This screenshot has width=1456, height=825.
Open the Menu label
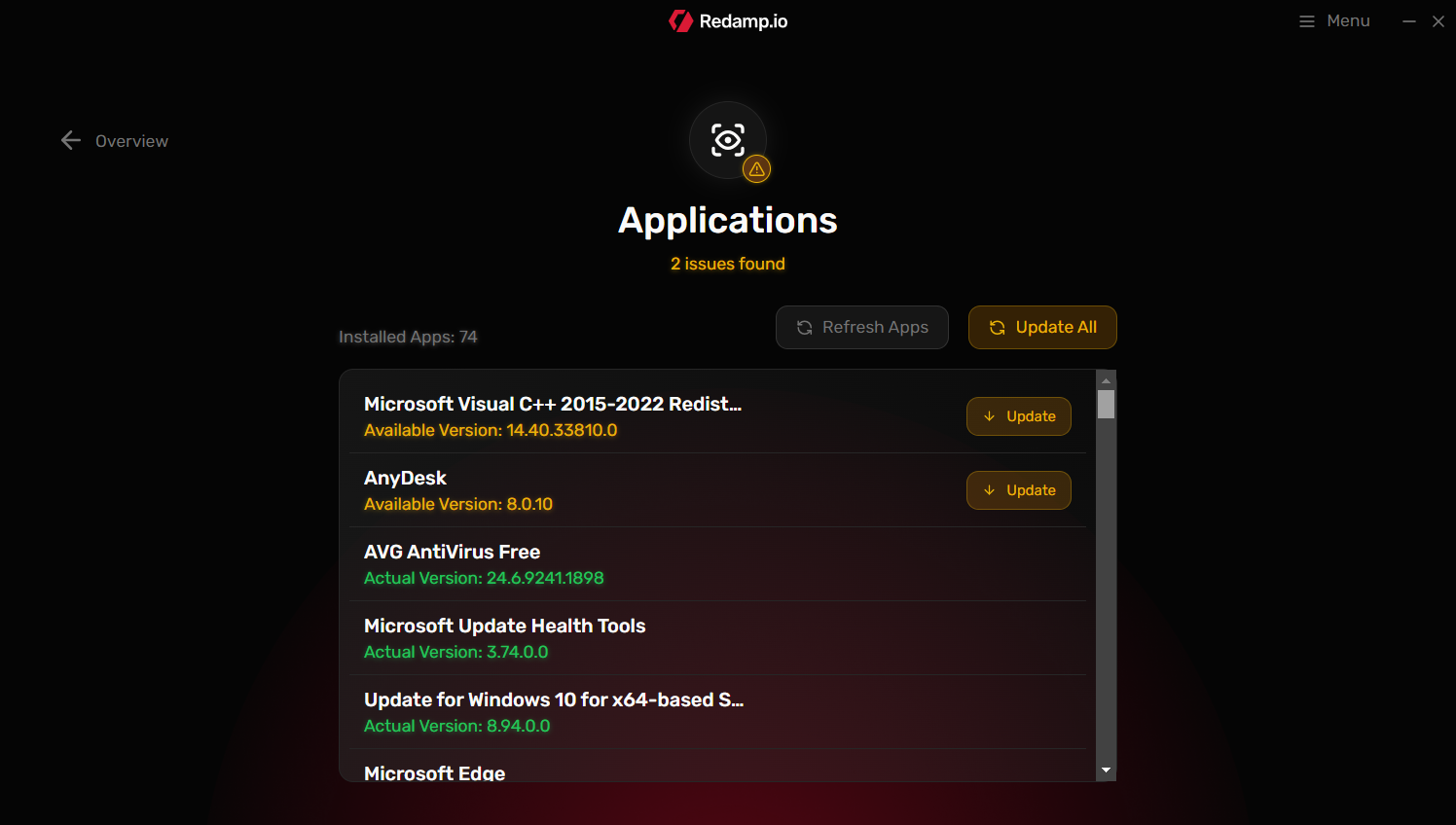[x=1348, y=21]
